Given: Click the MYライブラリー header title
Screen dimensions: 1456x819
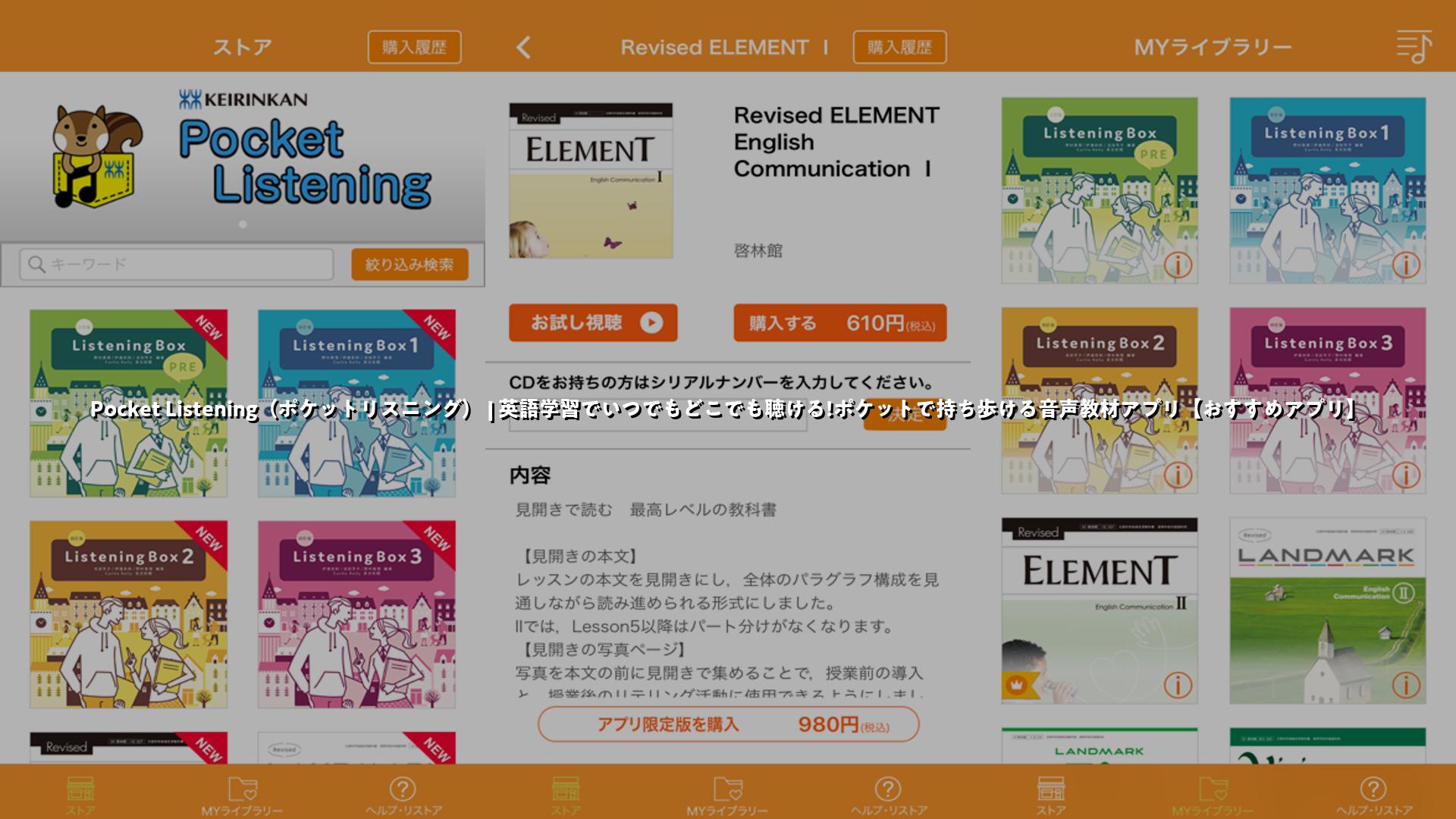Looking at the screenshot, I should 1213,47.
